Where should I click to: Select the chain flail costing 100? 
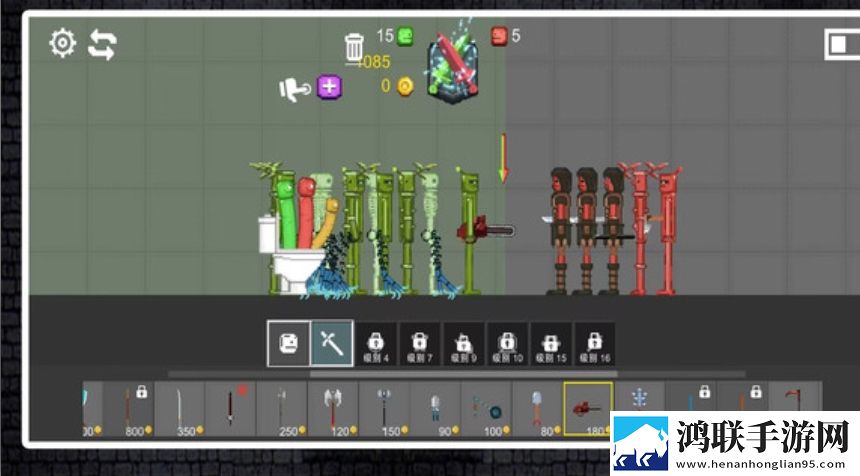pyautogui.click(x=485, y=409)
